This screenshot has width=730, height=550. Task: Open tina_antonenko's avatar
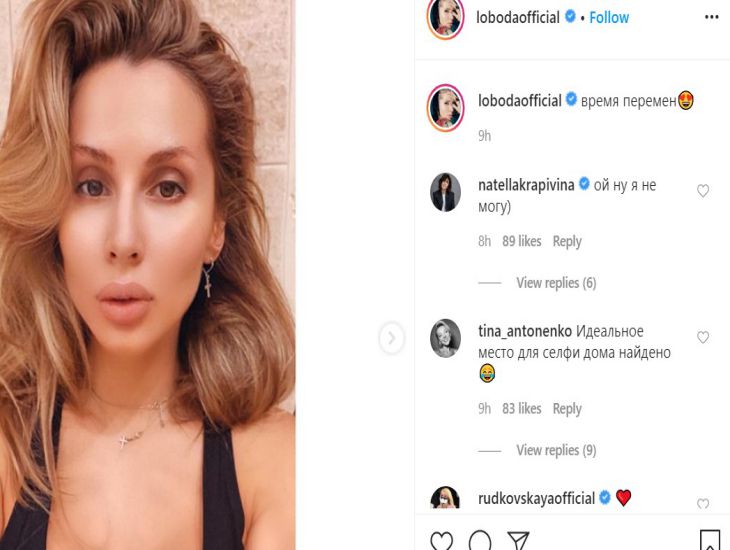tap(445, 338)
